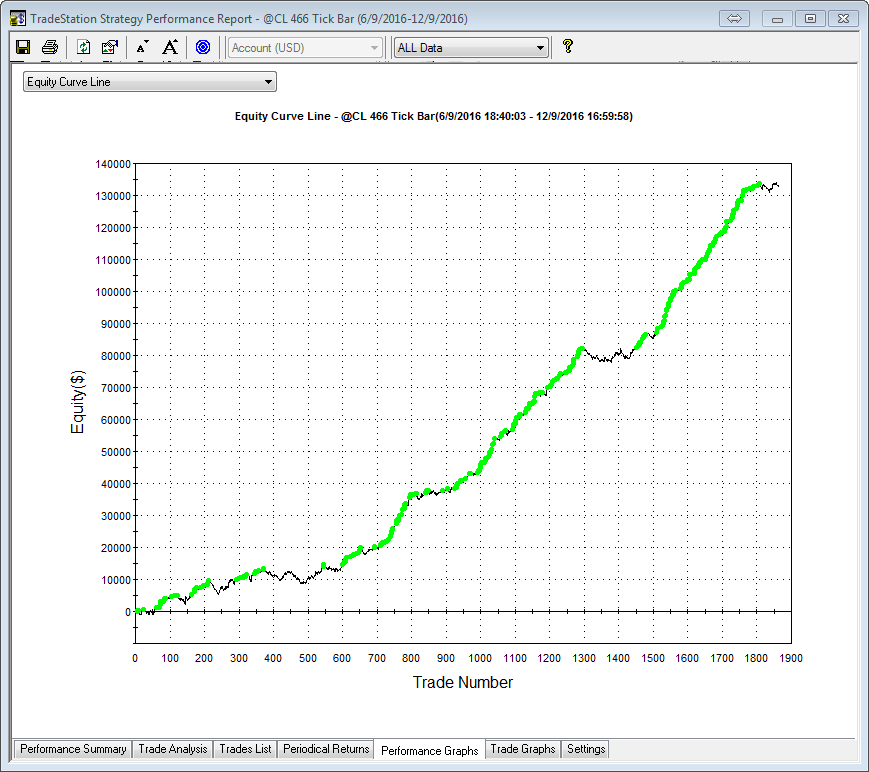Click the Account (USD) combo box
The height and width of the screenshot is (772, 869).
pos(305,47)
